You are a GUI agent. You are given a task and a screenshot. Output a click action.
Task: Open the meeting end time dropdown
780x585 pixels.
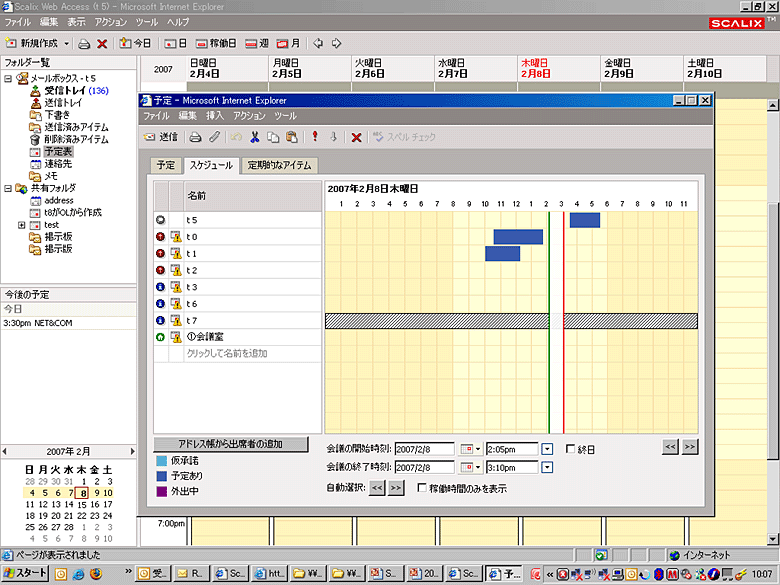click(x=547, y=468)
